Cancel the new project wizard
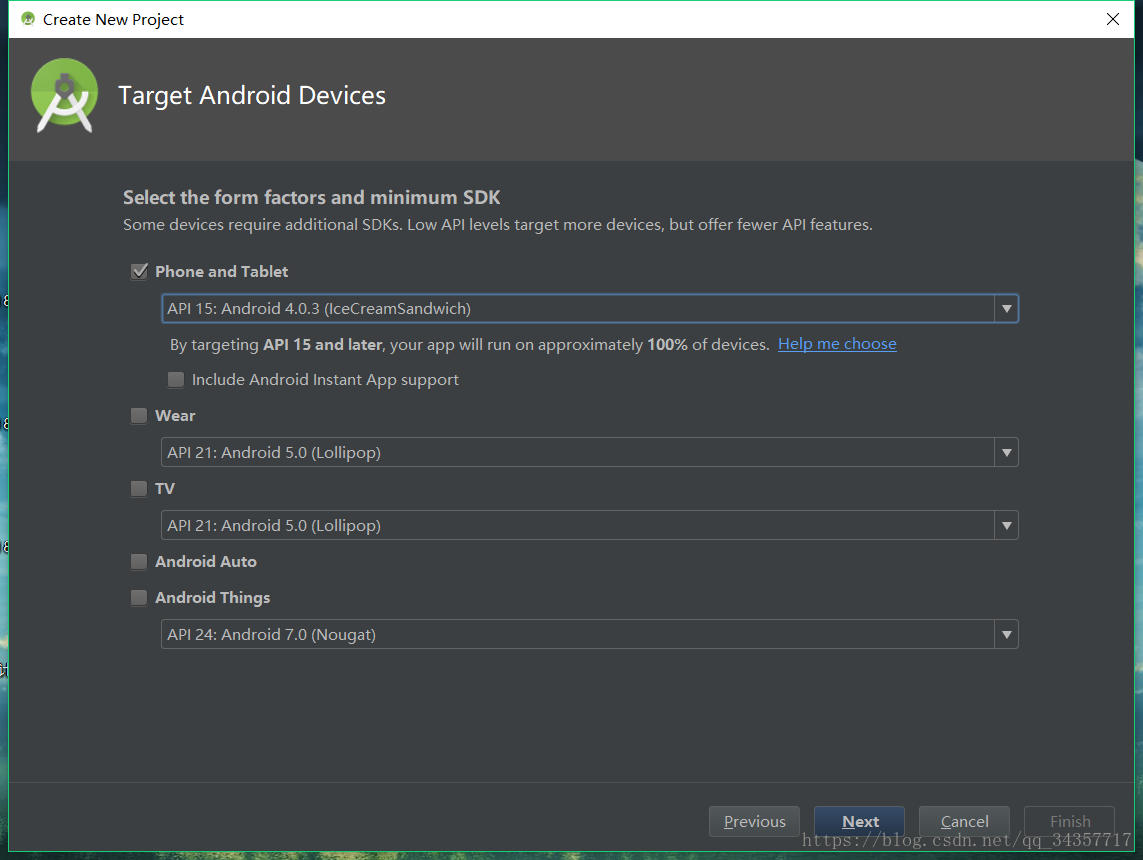Viewport: 1143px width, 860px height. point(964,821)
